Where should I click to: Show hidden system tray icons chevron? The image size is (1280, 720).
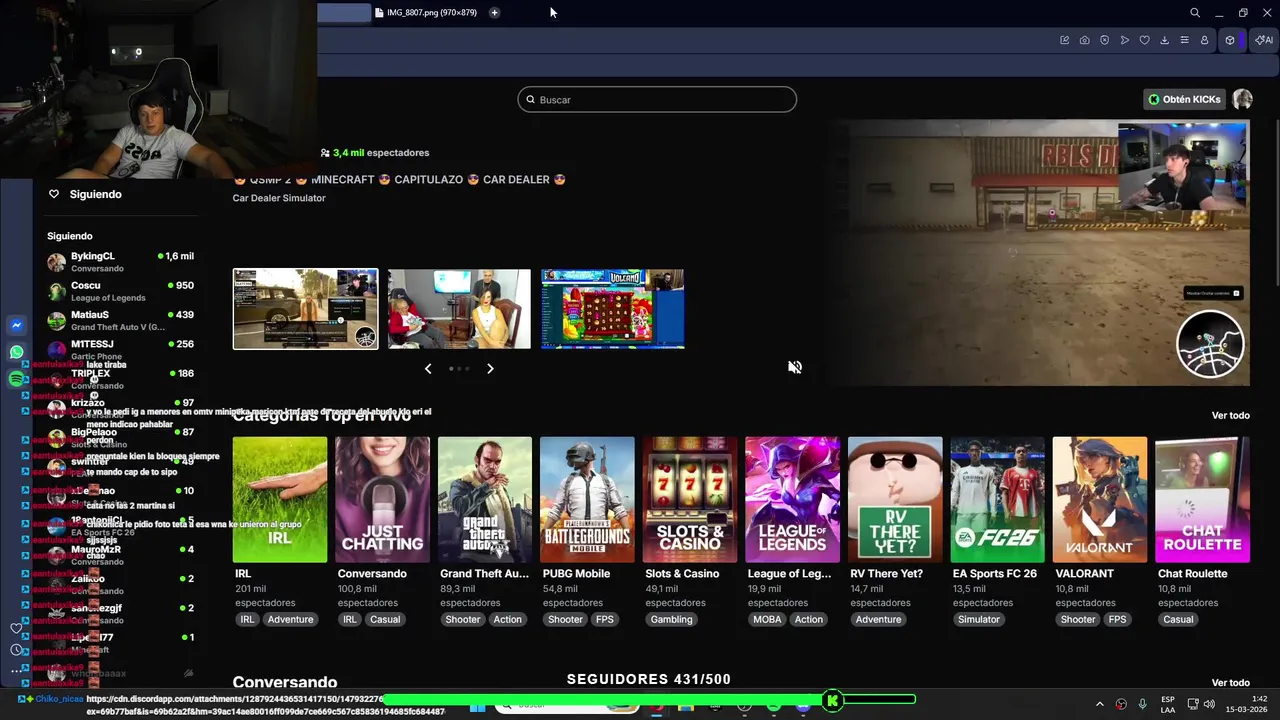1100,704
